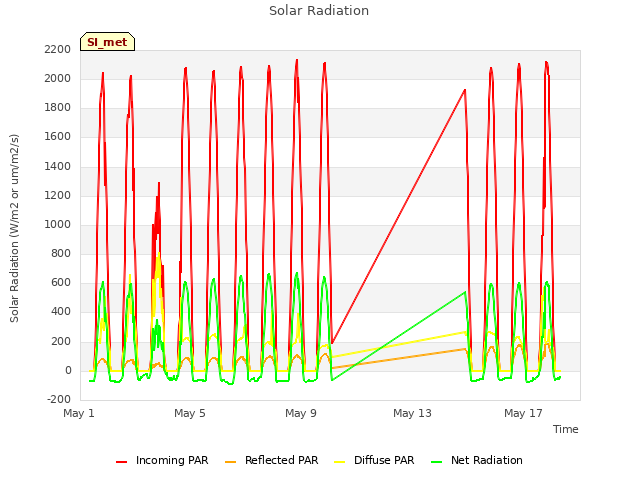
Task: Toggle the Diffuse PAR legend entry
Action: 374,460
